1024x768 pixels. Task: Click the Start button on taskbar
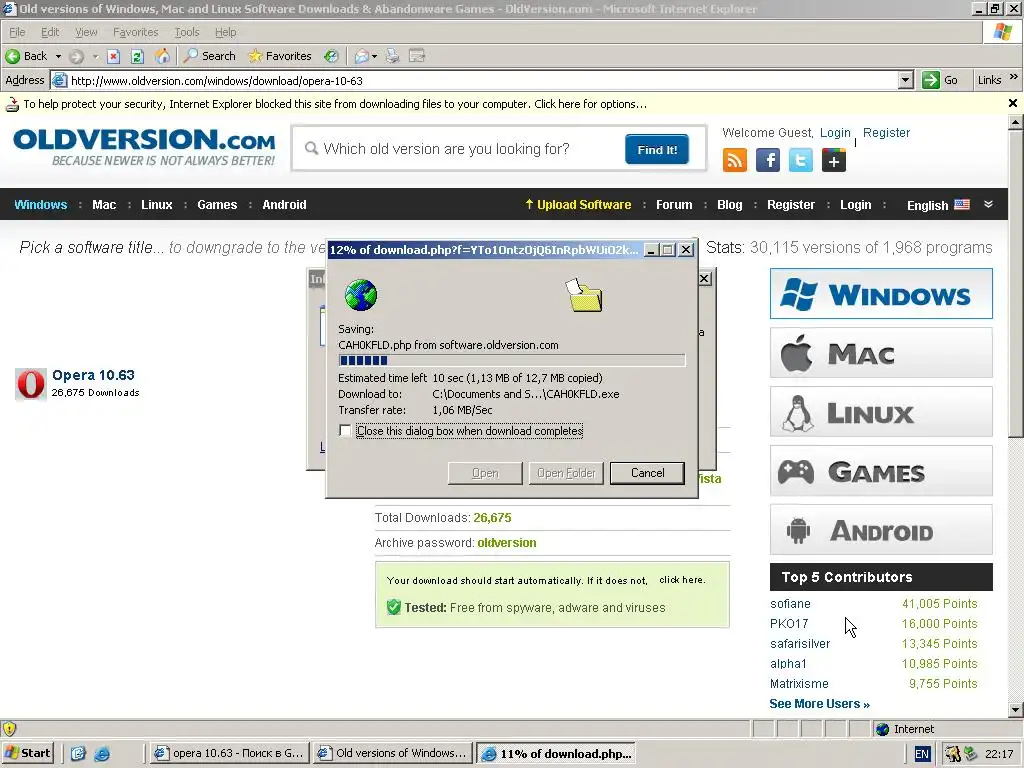pos(28,753)
